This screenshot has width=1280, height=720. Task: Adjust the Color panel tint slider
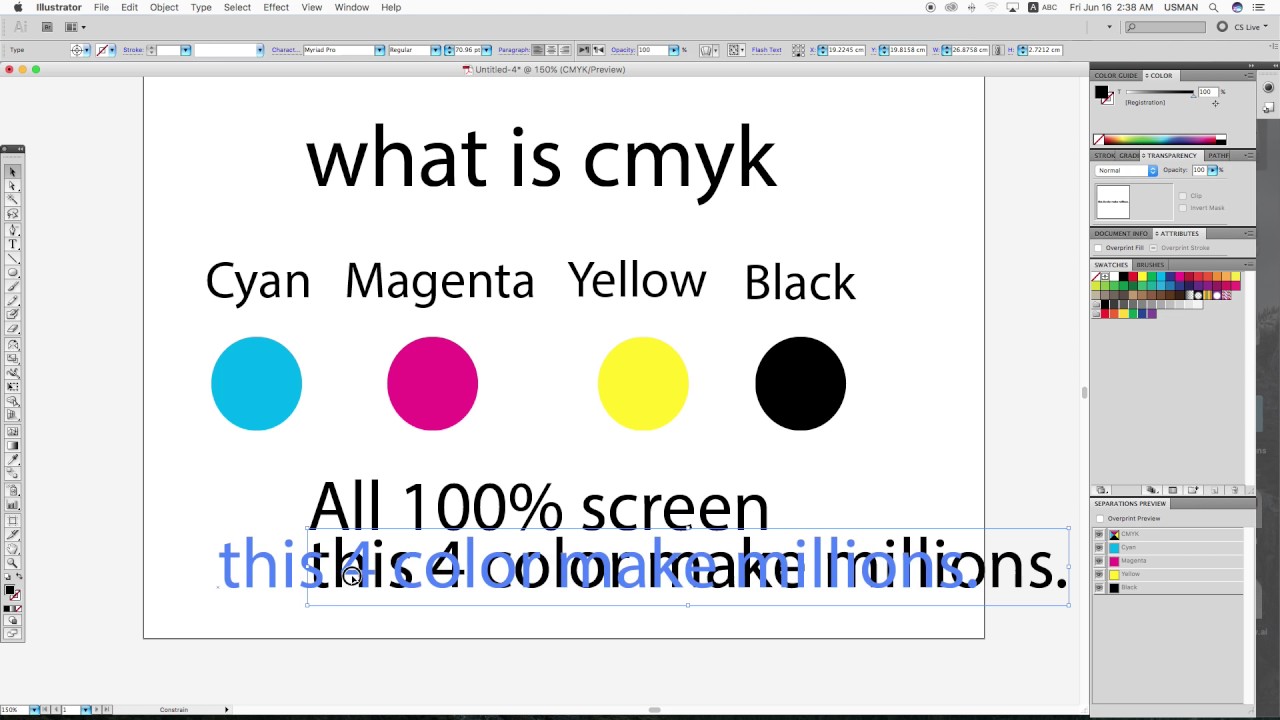[1160, 92]
